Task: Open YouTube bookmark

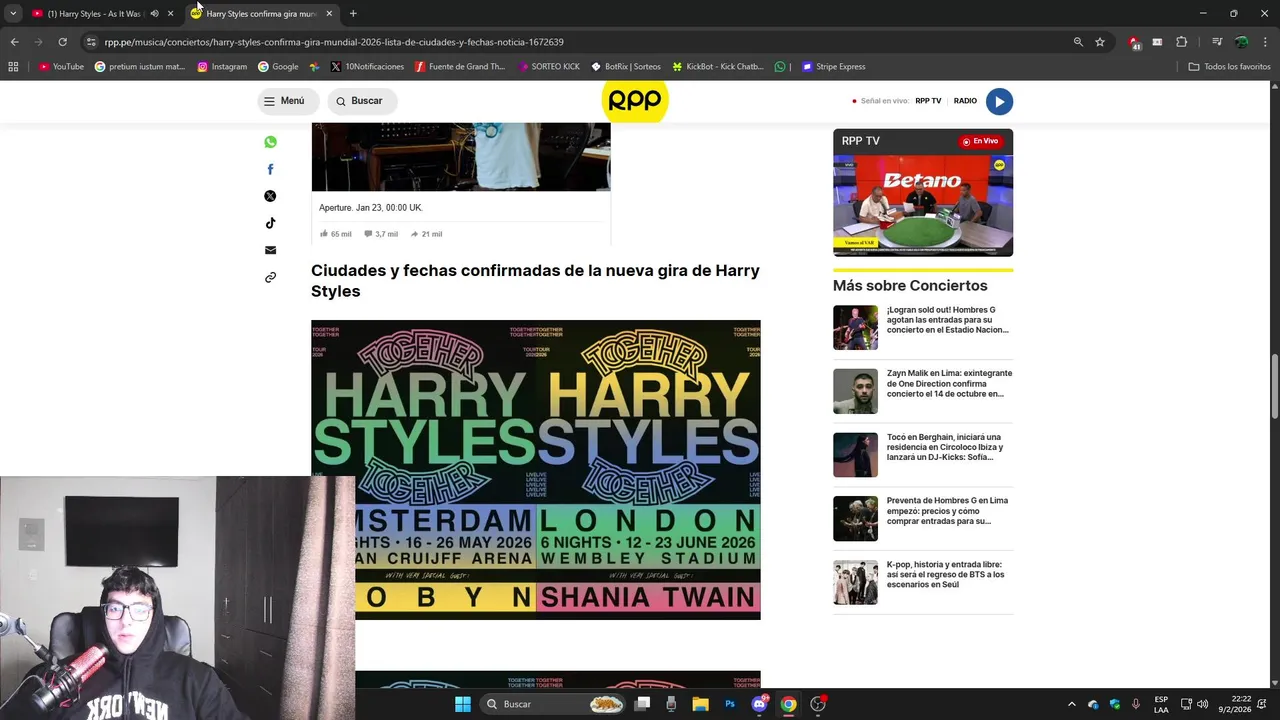Action: pos(61,67)
